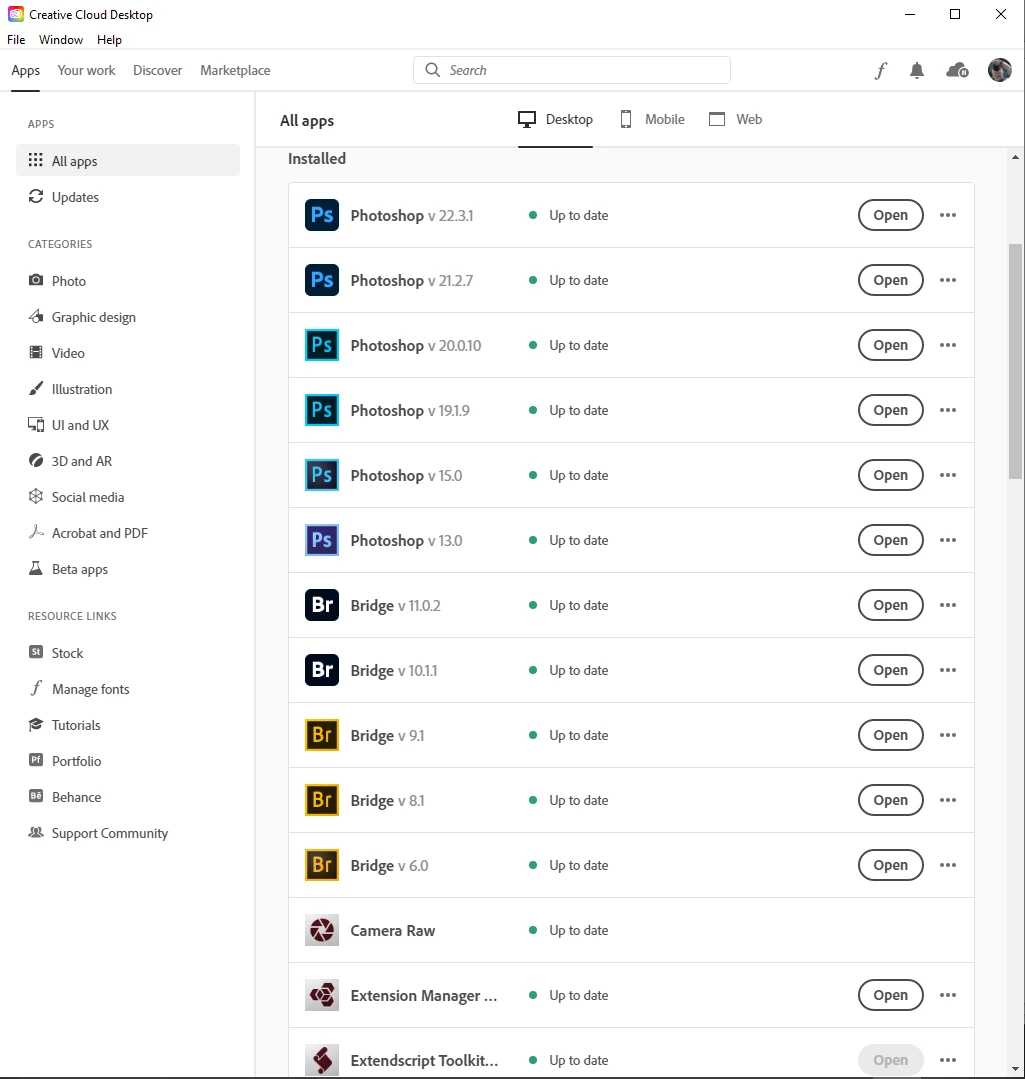Open more options for Bridge v 10.1.1

coord(948,670)
